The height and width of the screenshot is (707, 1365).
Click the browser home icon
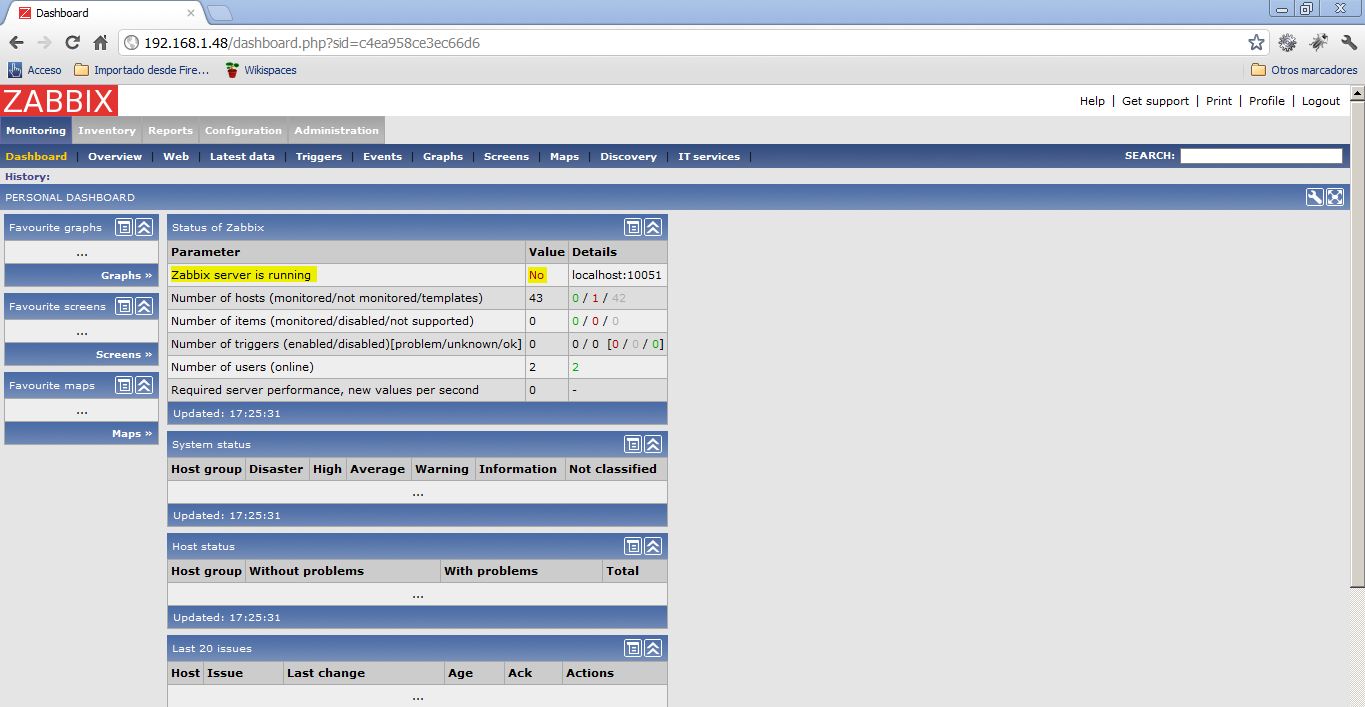[x=100, y=43]
